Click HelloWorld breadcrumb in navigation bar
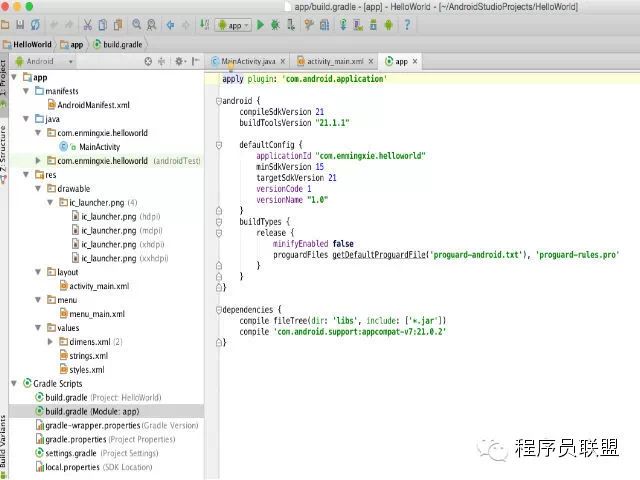Viewport: 640px width, 480px height. click(28, 44)
